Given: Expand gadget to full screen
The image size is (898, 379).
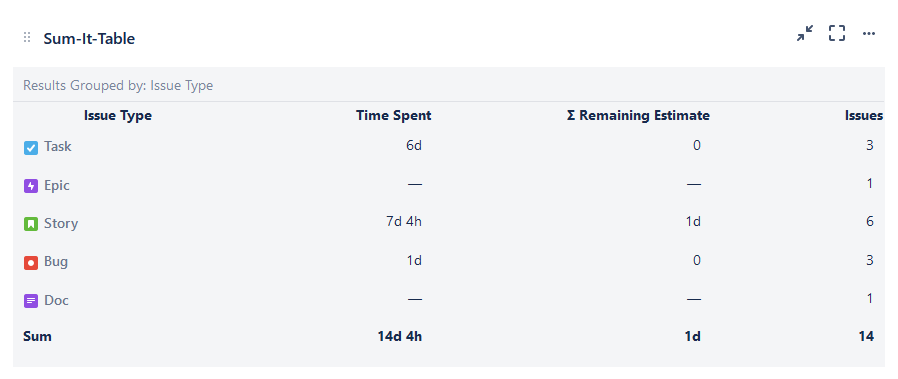Looking at the screenshot, I should tap(837, 33).
